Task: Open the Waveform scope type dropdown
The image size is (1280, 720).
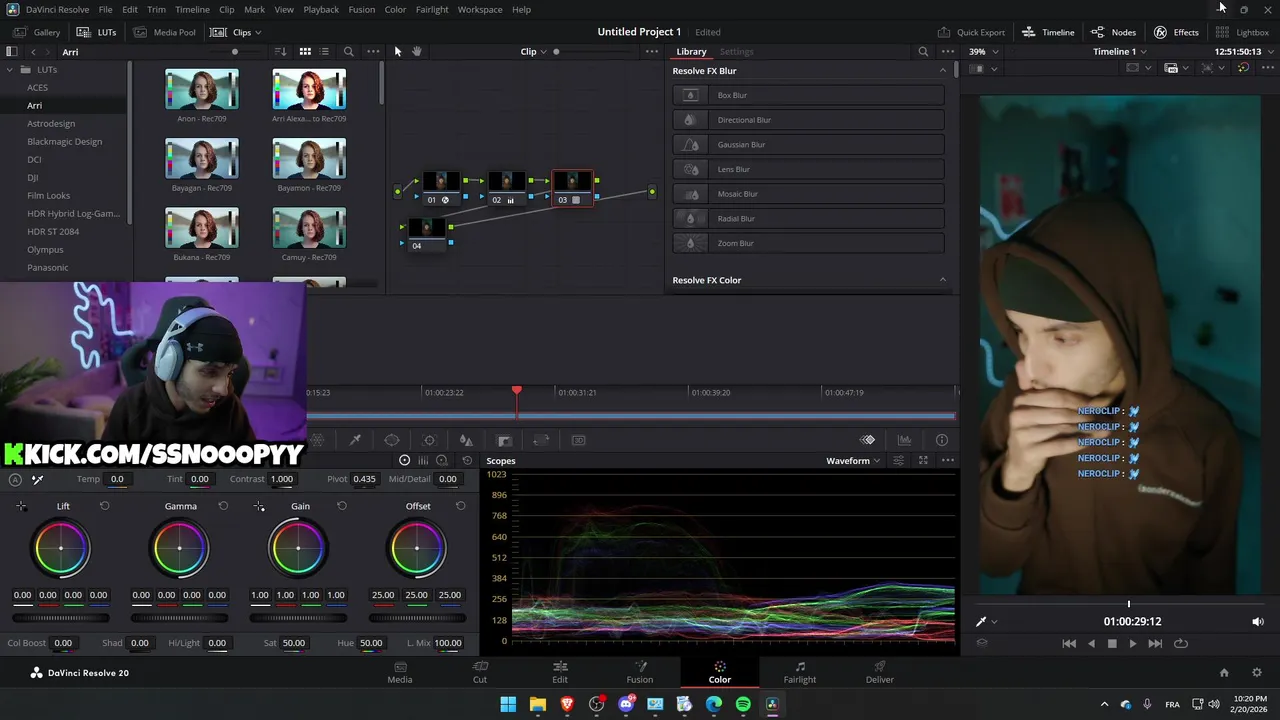Action: 853,461
